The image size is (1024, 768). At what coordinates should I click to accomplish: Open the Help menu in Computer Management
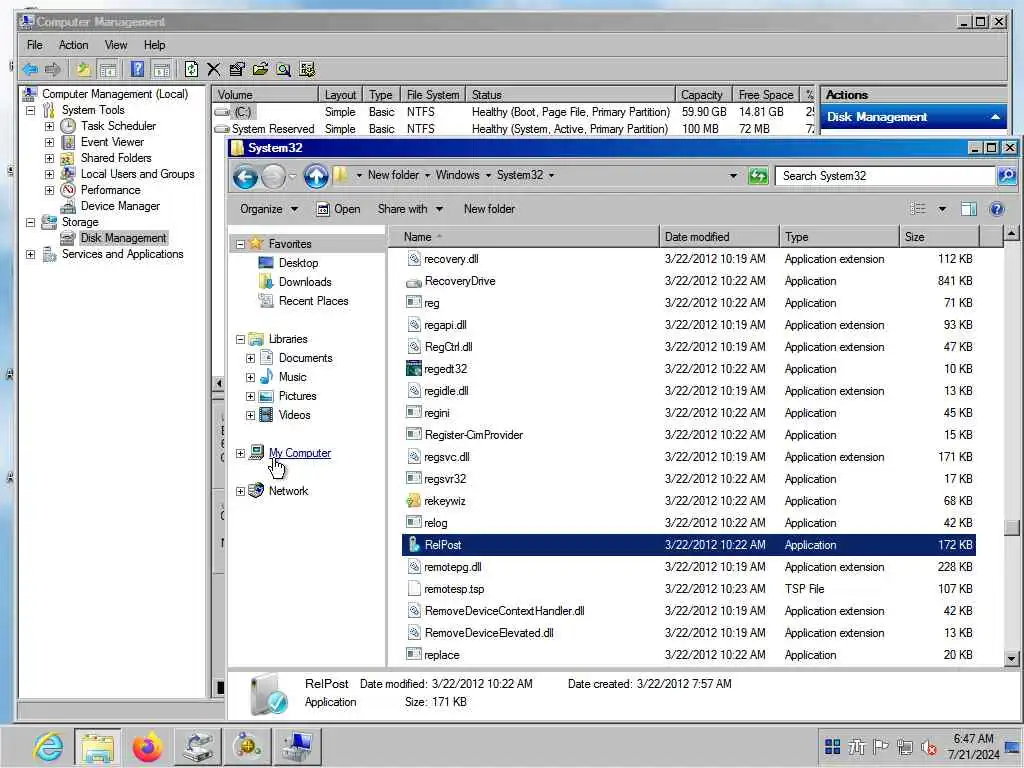click(154, 45)
